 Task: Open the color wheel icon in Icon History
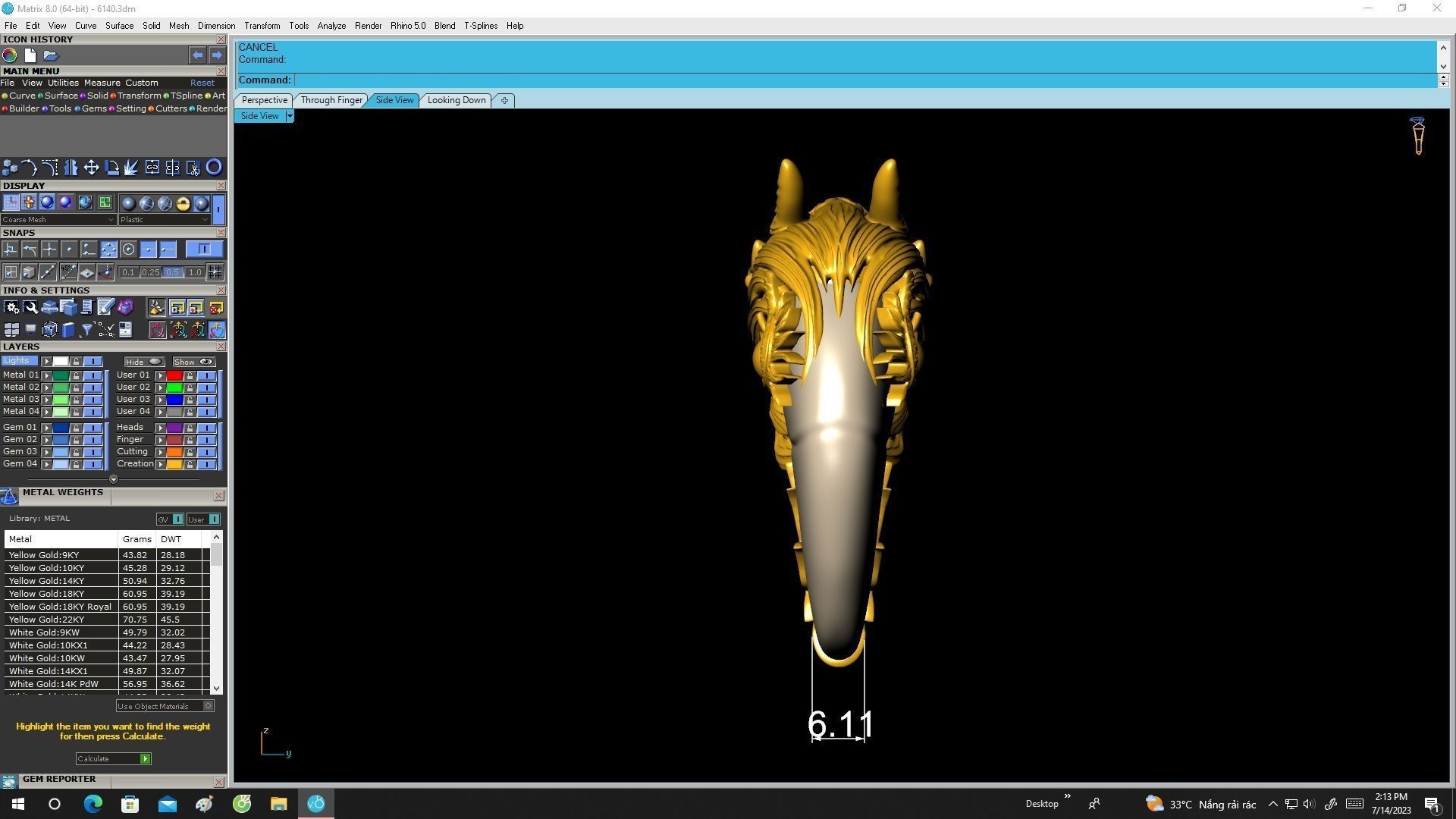pyautogui.click(x=10, y=55)
